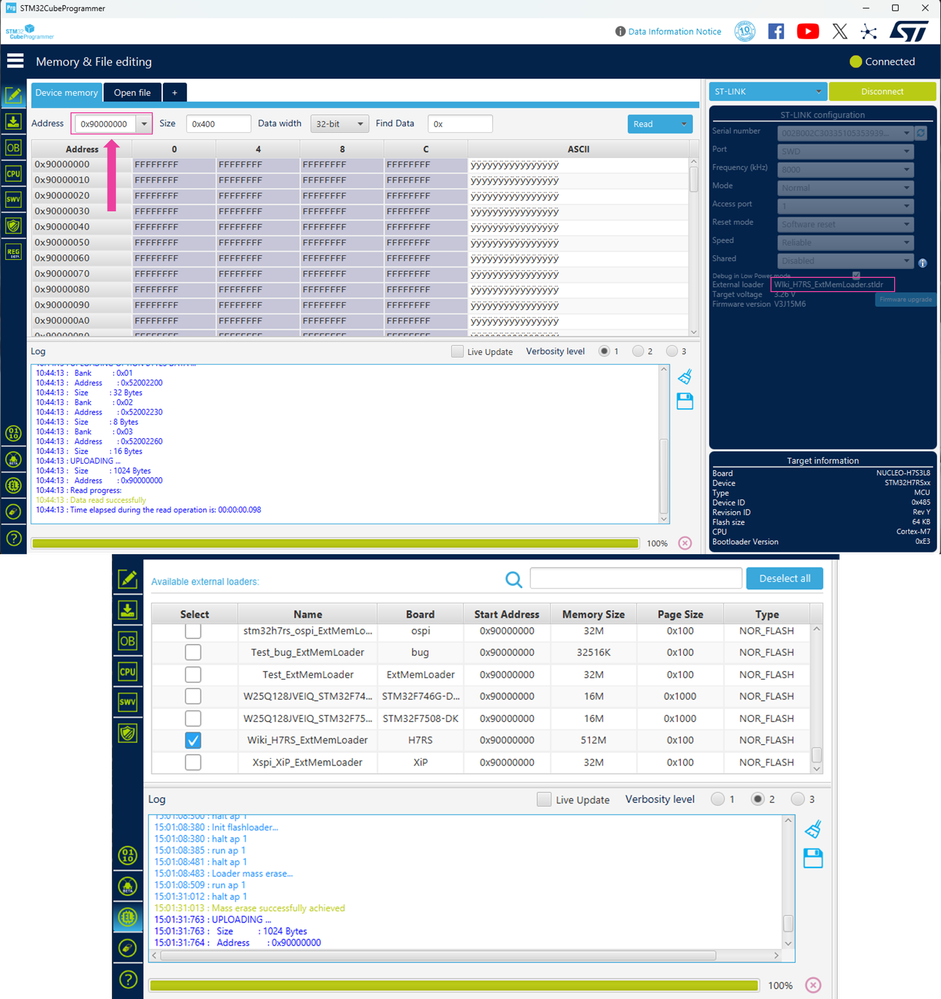The width and height of the screenshot is (941, 999).
Task: Open CPU view in upper window sidebar
Action: pos(13,173)
